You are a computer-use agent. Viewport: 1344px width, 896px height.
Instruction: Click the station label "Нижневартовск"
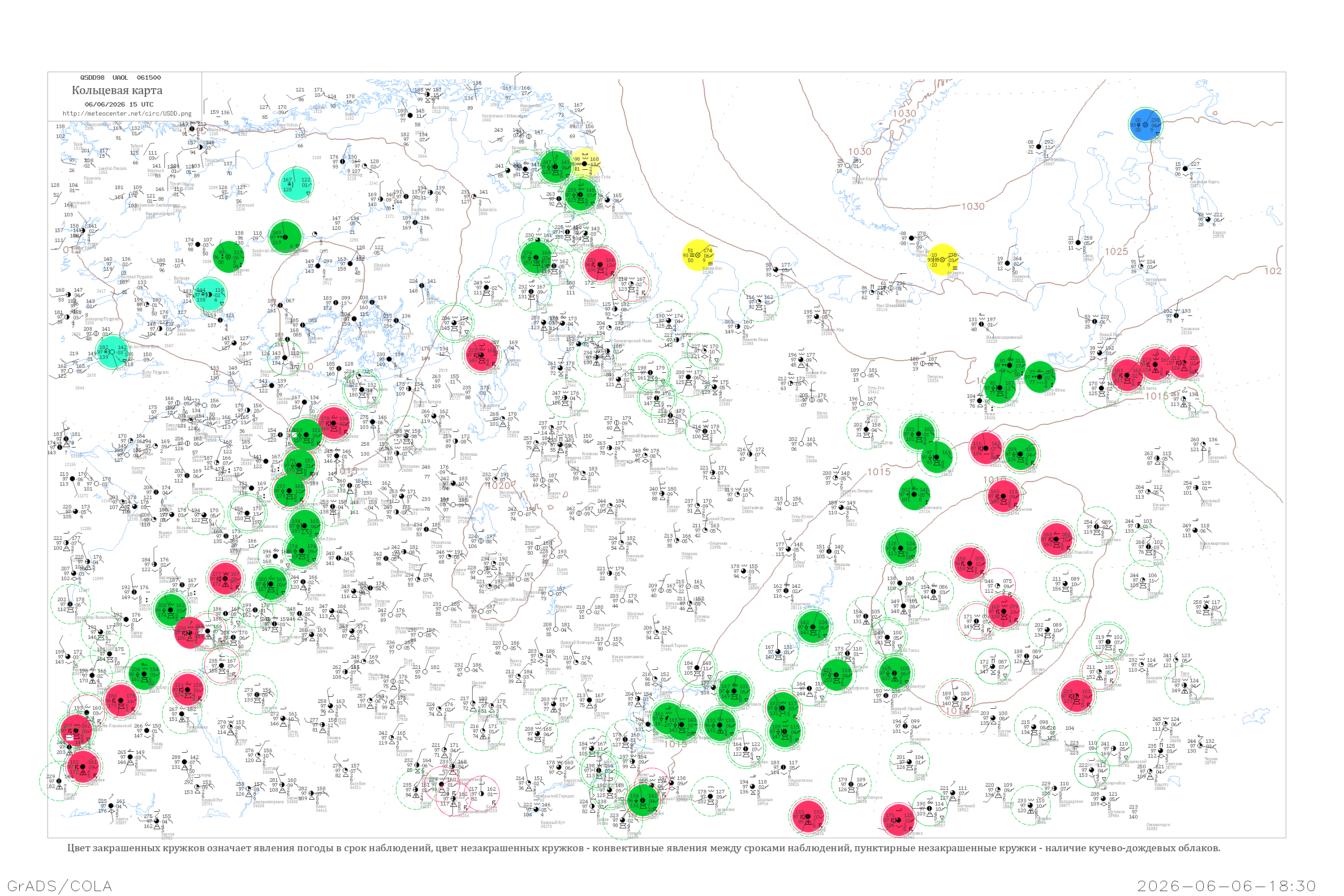(1214, 543)
